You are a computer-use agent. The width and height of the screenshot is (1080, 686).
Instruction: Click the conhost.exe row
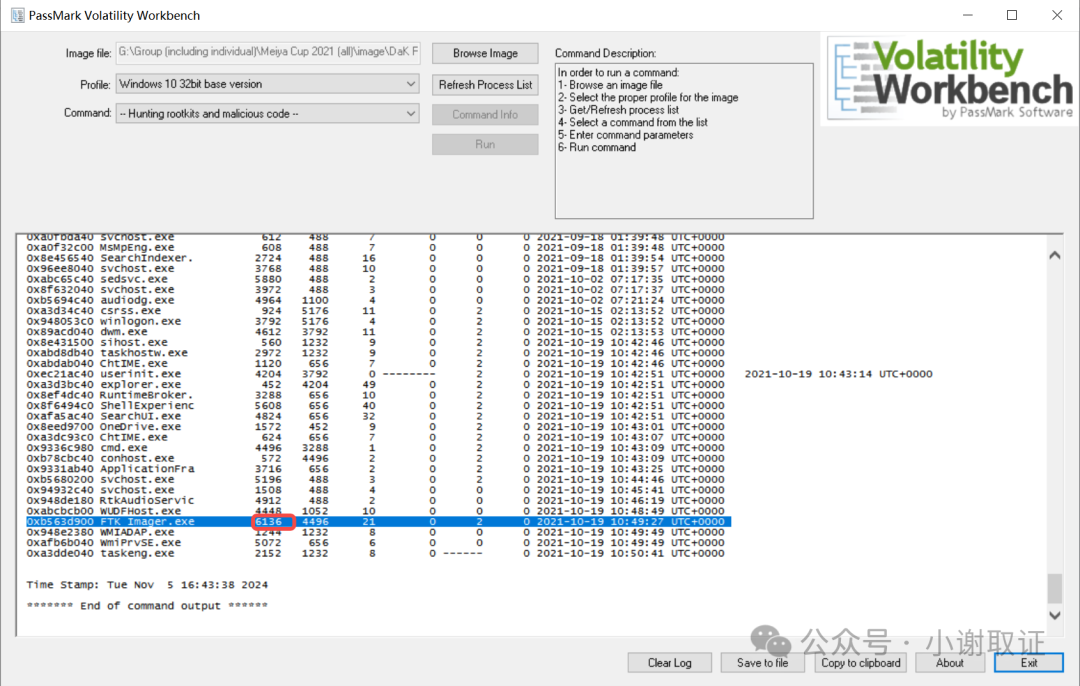click(x=375, y=458)
